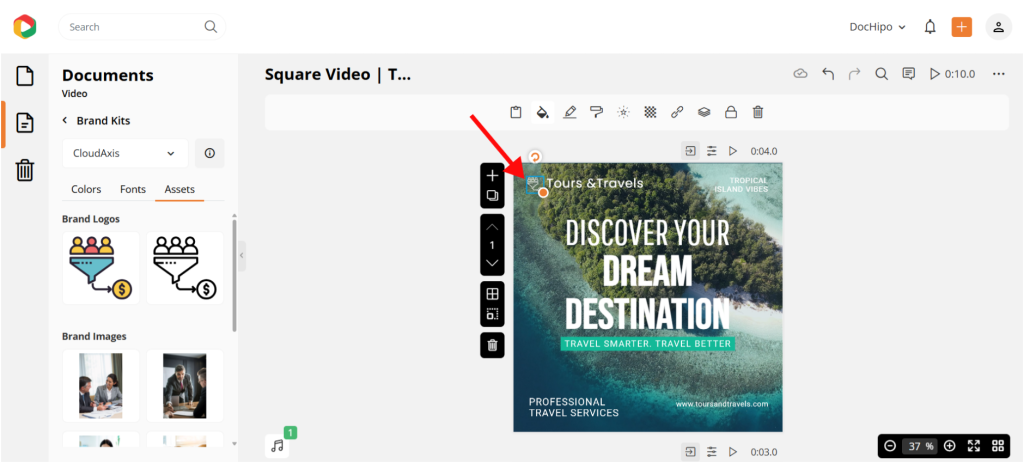Click the border color pencil icon

click(569, 112)
